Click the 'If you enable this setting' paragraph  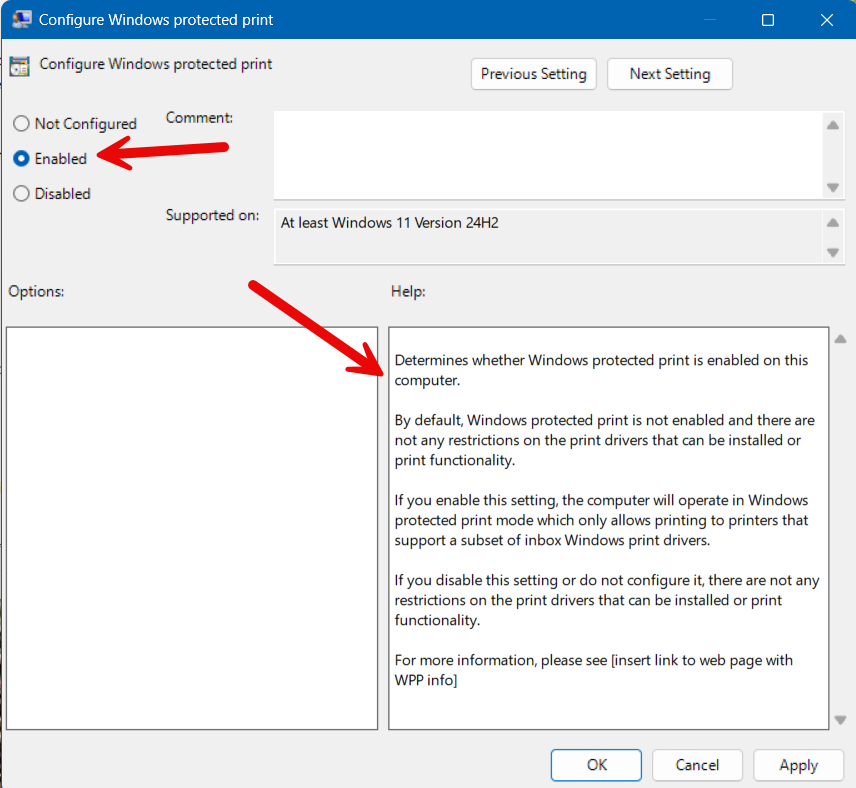click(601, 520)
